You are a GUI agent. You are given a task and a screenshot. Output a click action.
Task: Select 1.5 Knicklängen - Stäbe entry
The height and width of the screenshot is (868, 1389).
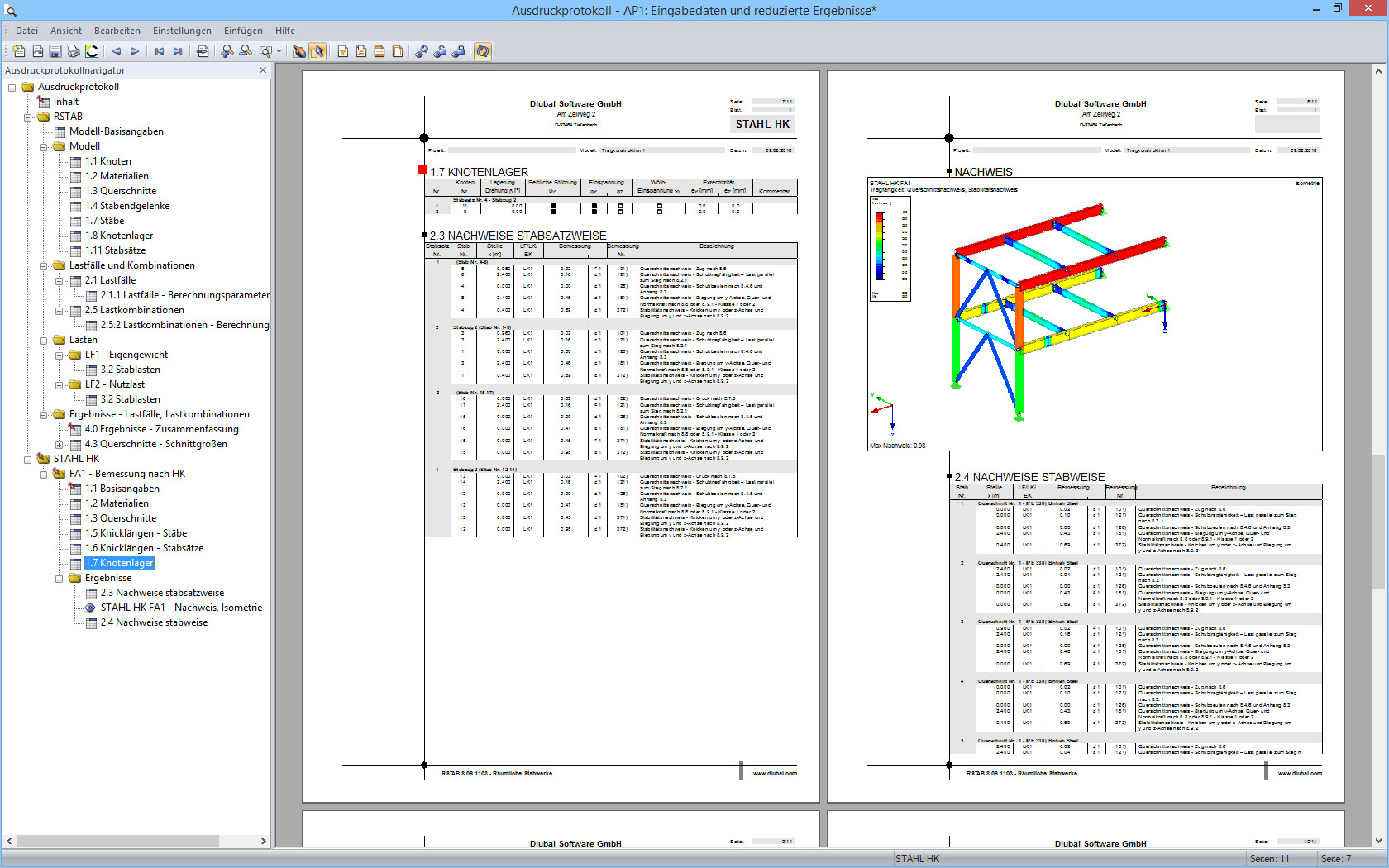coord(136,533)
